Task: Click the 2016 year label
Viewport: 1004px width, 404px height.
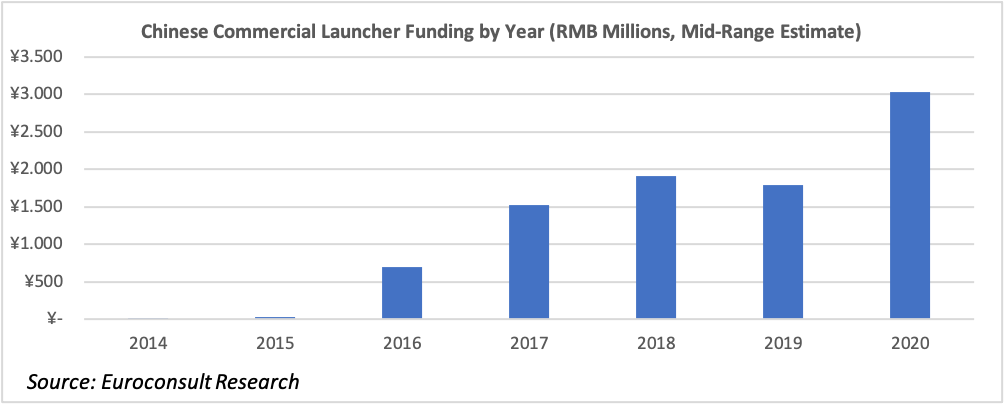Action: pyautogui.click(x=402, y=343)
